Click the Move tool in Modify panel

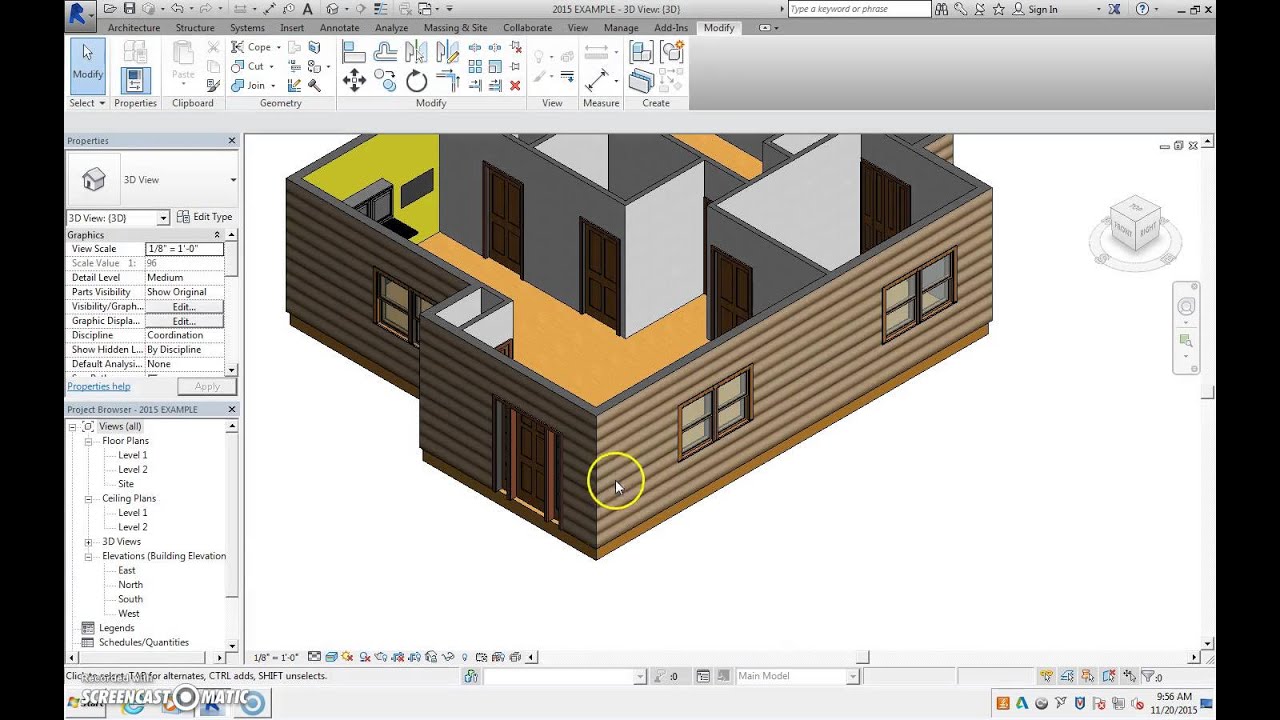click(354, 81)
